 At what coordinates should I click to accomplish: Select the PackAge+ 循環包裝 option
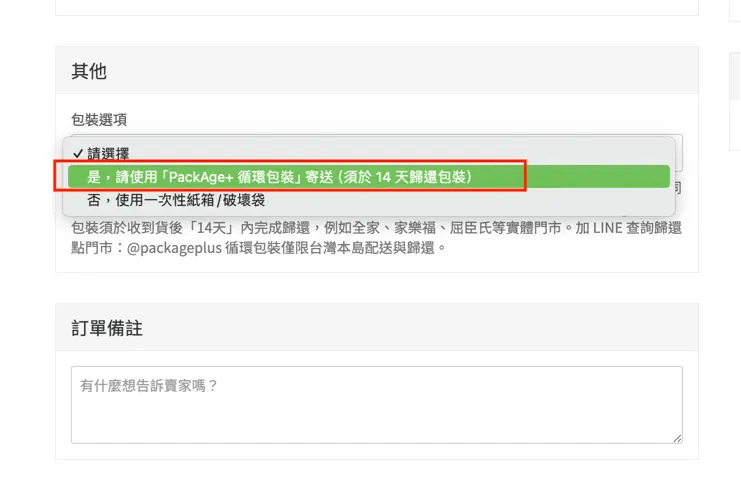pyautogui.click(x=369, y=177)
